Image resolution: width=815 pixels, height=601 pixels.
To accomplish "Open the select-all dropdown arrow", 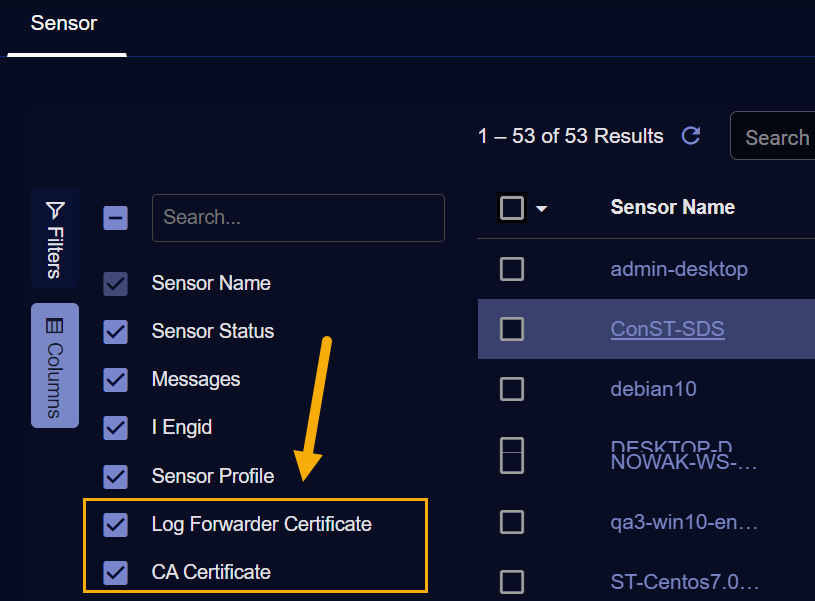I will click(542, 209).
